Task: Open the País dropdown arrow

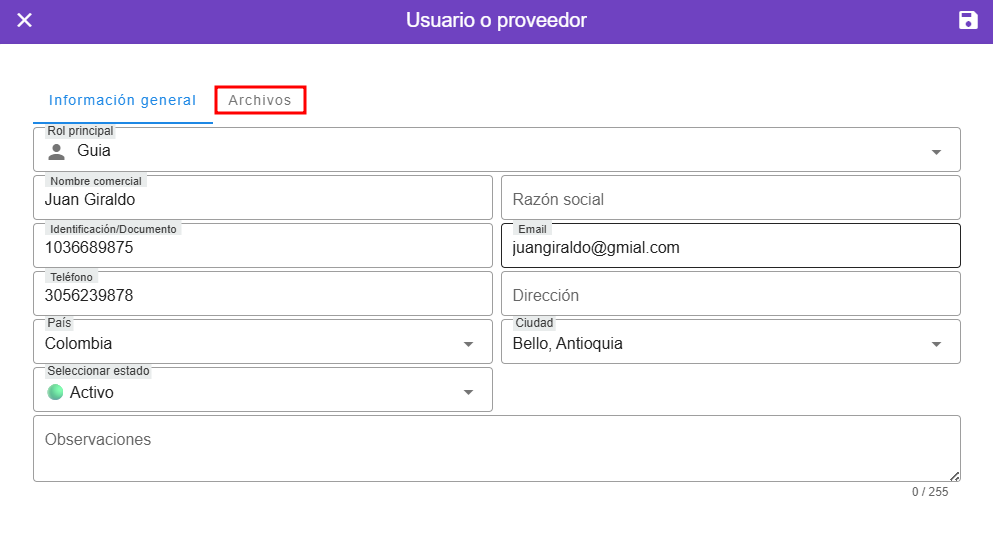Action: click(468, 344)
